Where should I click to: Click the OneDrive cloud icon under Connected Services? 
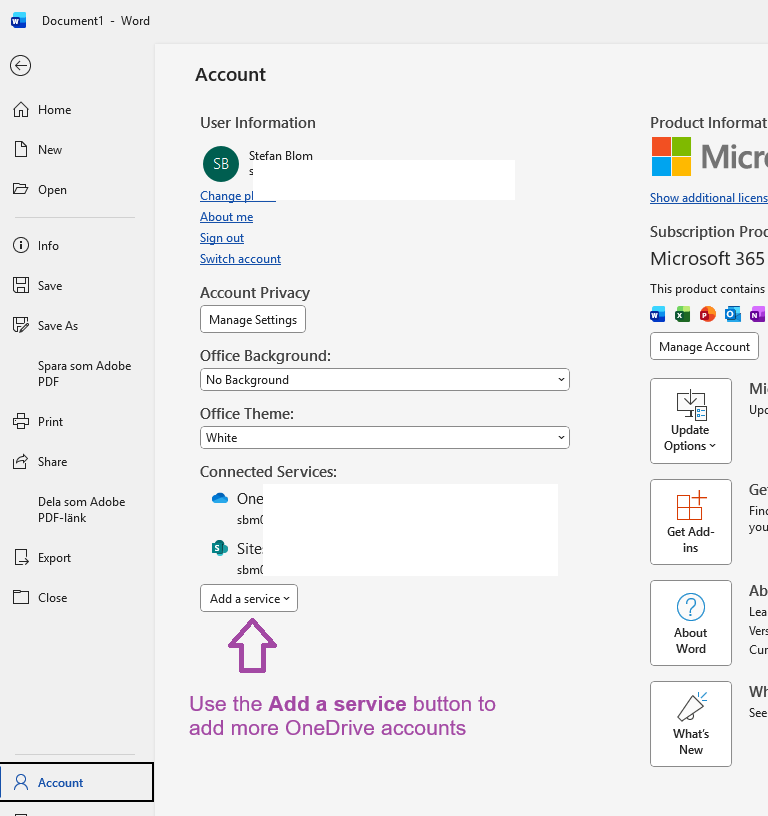[220, 499]
